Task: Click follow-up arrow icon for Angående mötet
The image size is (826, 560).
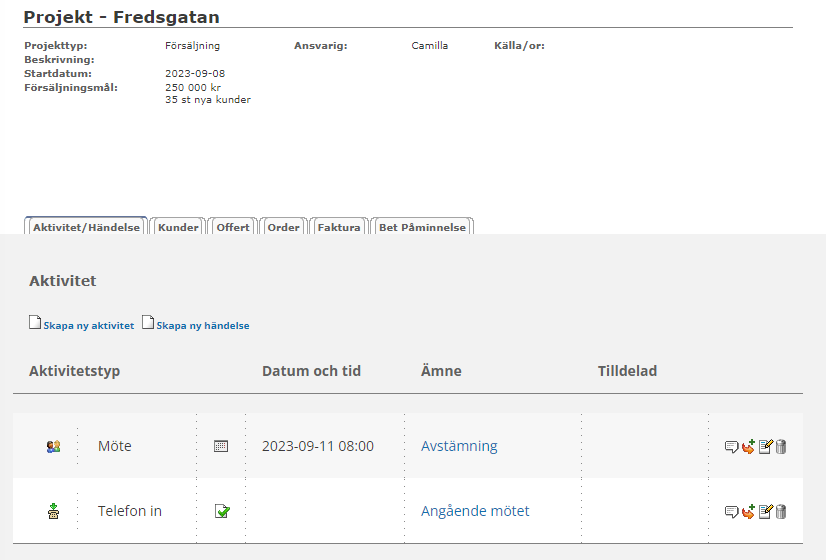Action: [748, 512]
